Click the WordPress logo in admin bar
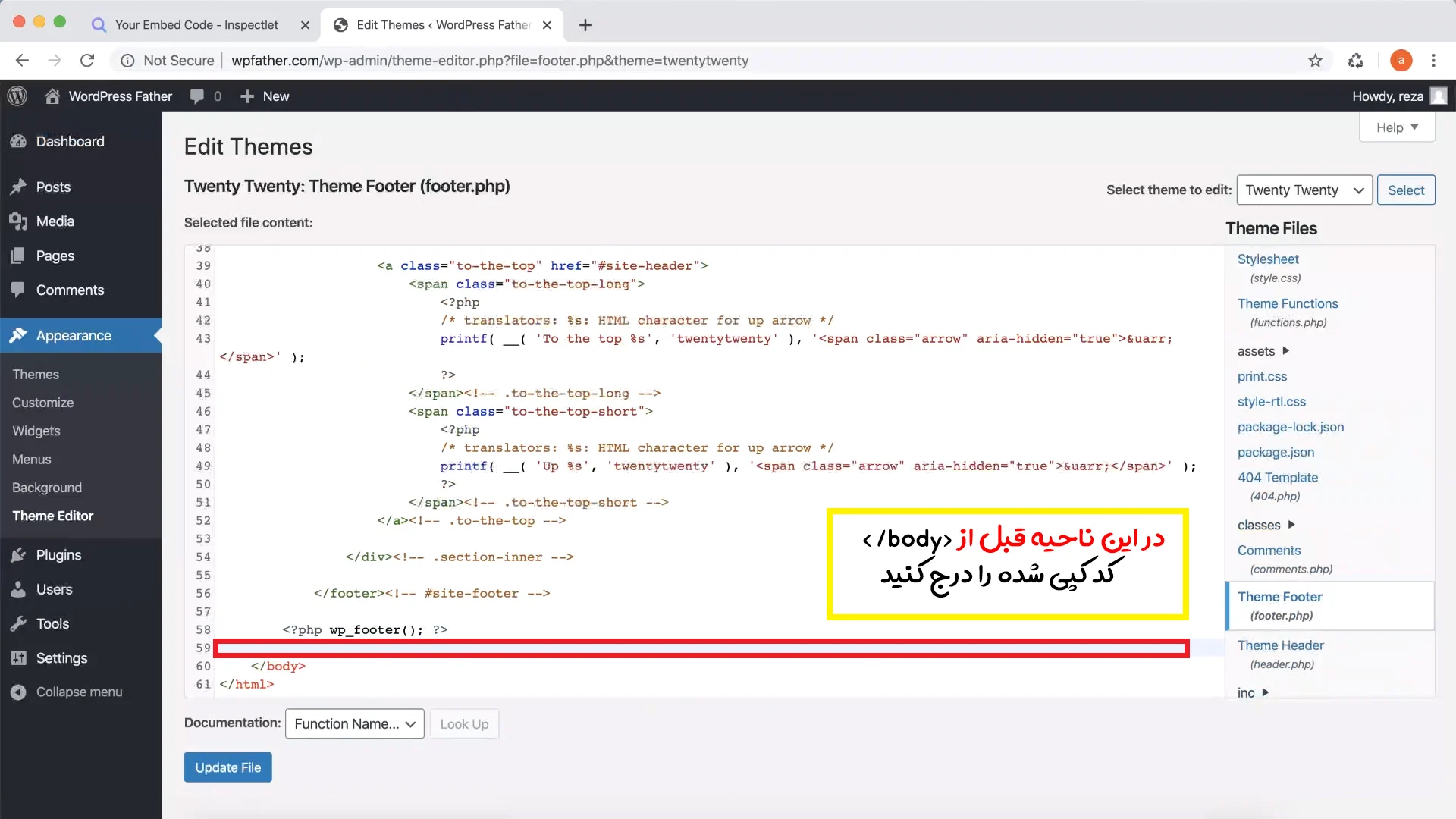The width and height of the screenshot is (1456, 819). tap(17, 96)
